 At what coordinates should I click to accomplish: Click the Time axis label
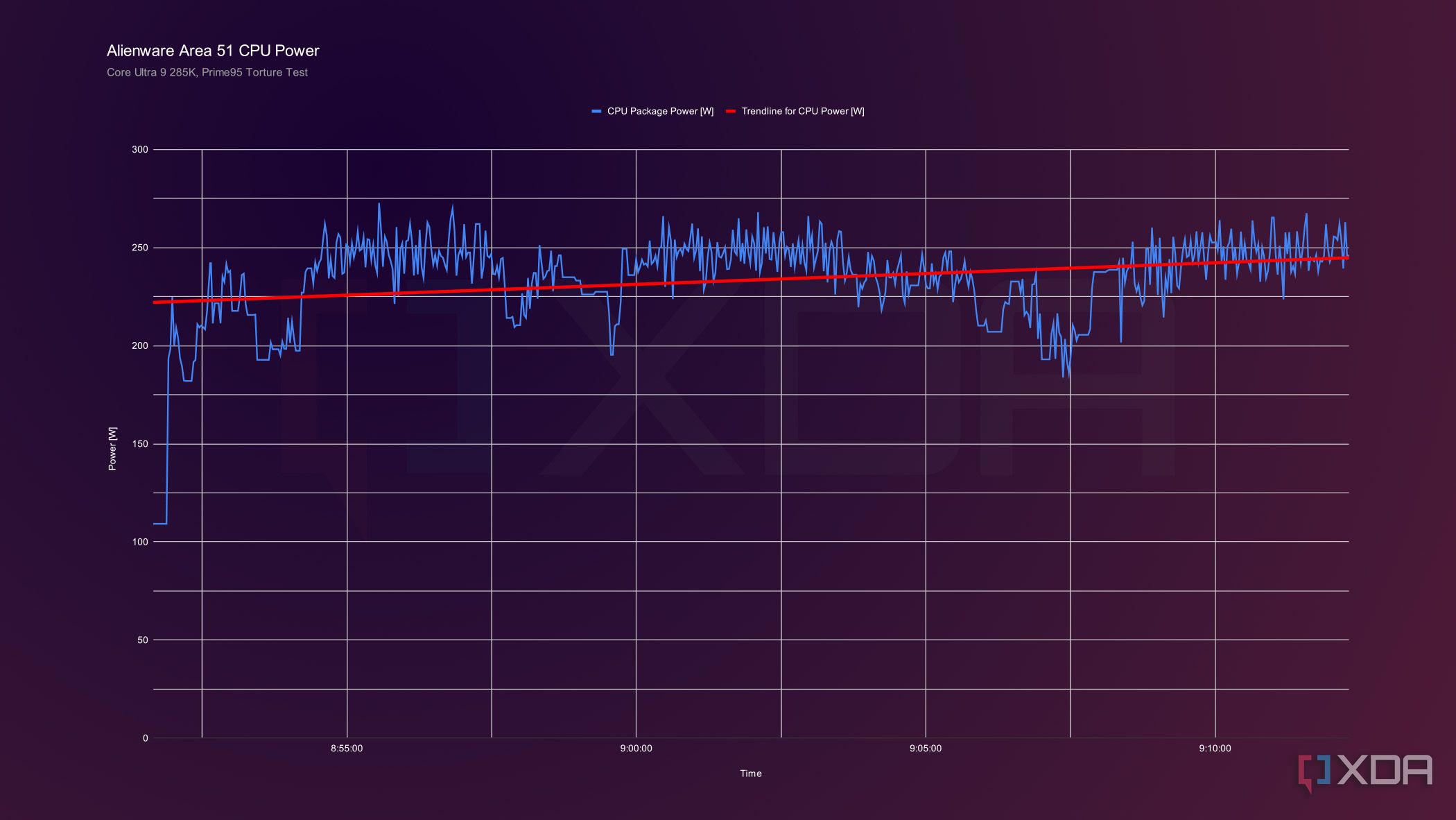751,774
